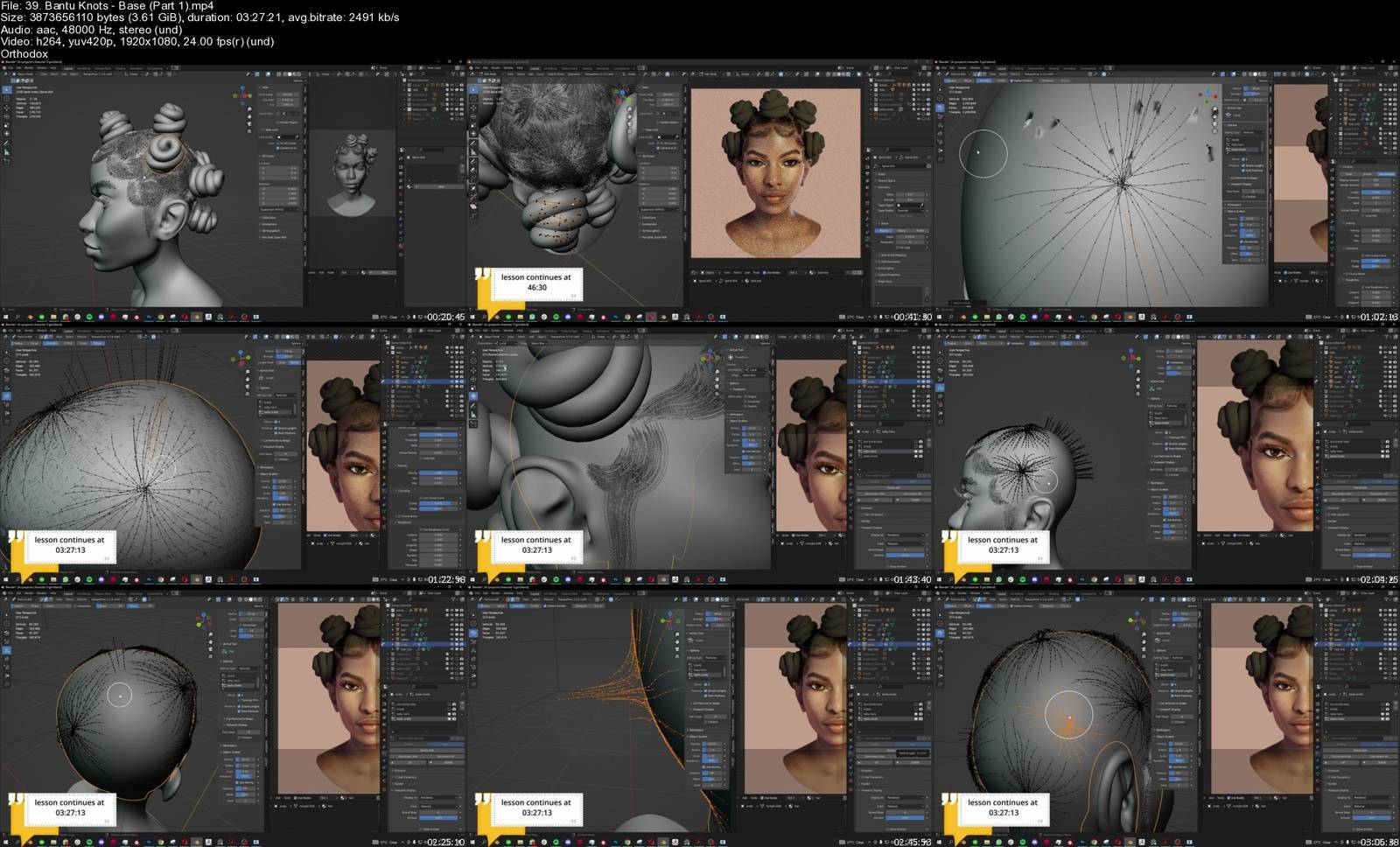1400x847 pixels.
Task: Select the Select Box tool in the 00:20:45 frame
Action: pyautogui.click(x=6, y=89)
